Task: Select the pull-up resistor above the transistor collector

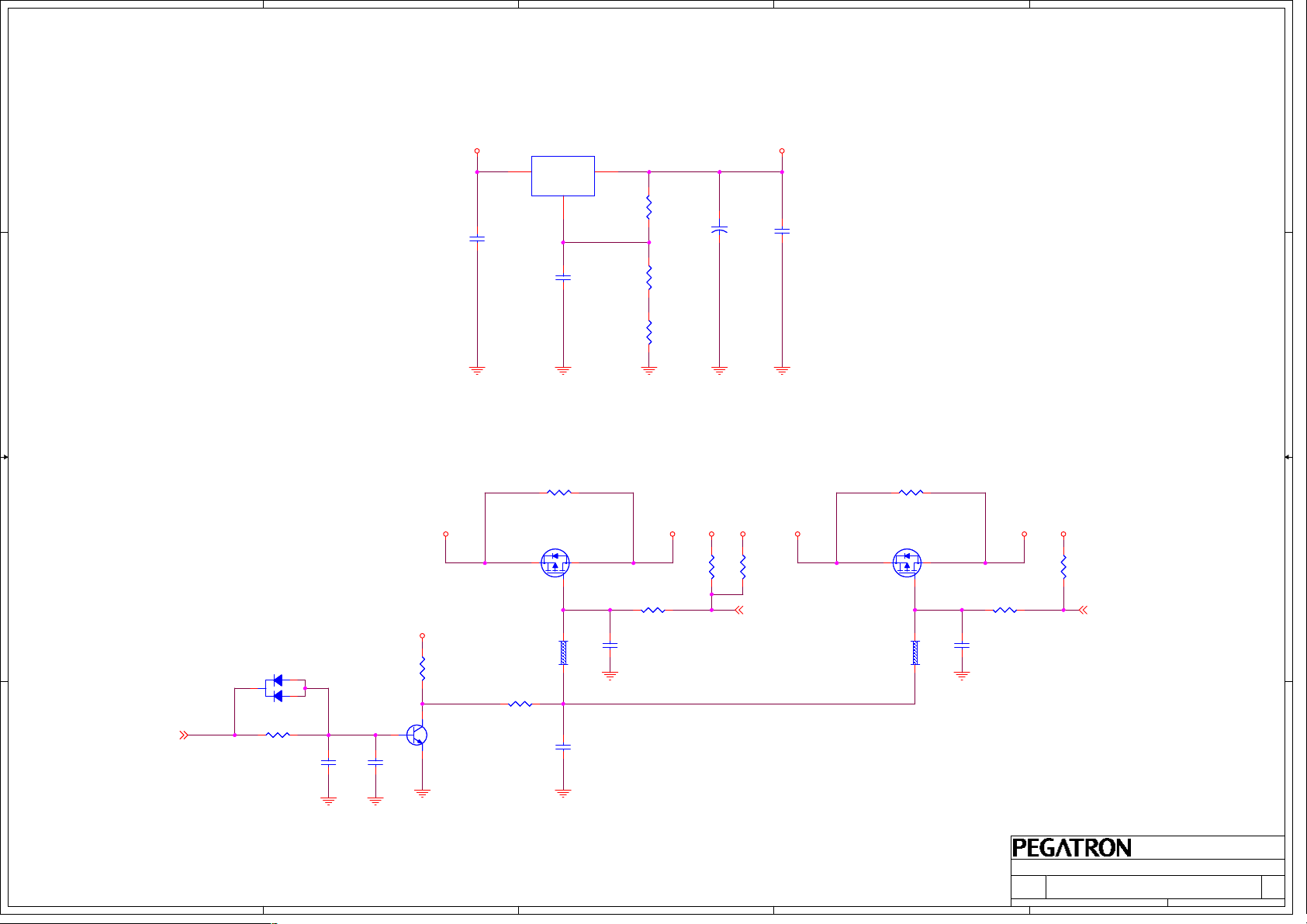Action: [422, 669]
